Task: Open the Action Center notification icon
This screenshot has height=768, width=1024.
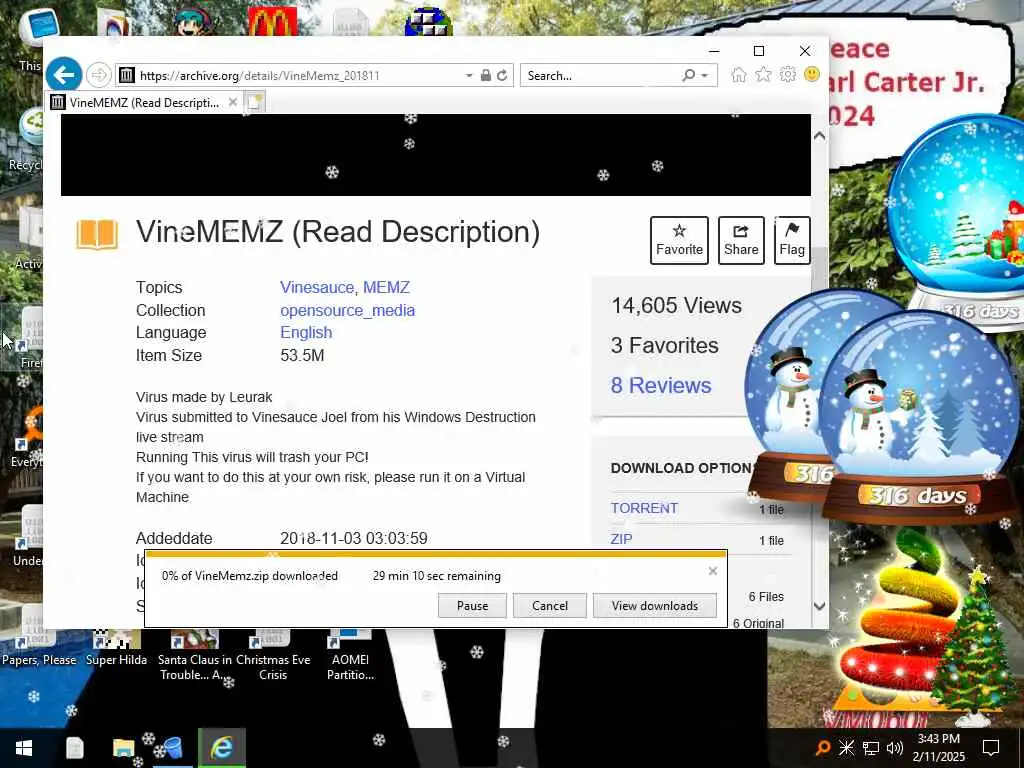Action: pyautogui.click(x=991, y=748)
